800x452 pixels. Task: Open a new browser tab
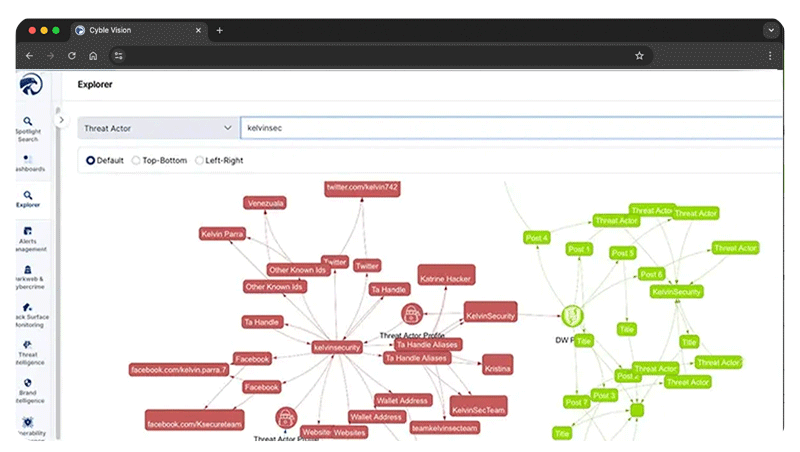coord(220,30)
